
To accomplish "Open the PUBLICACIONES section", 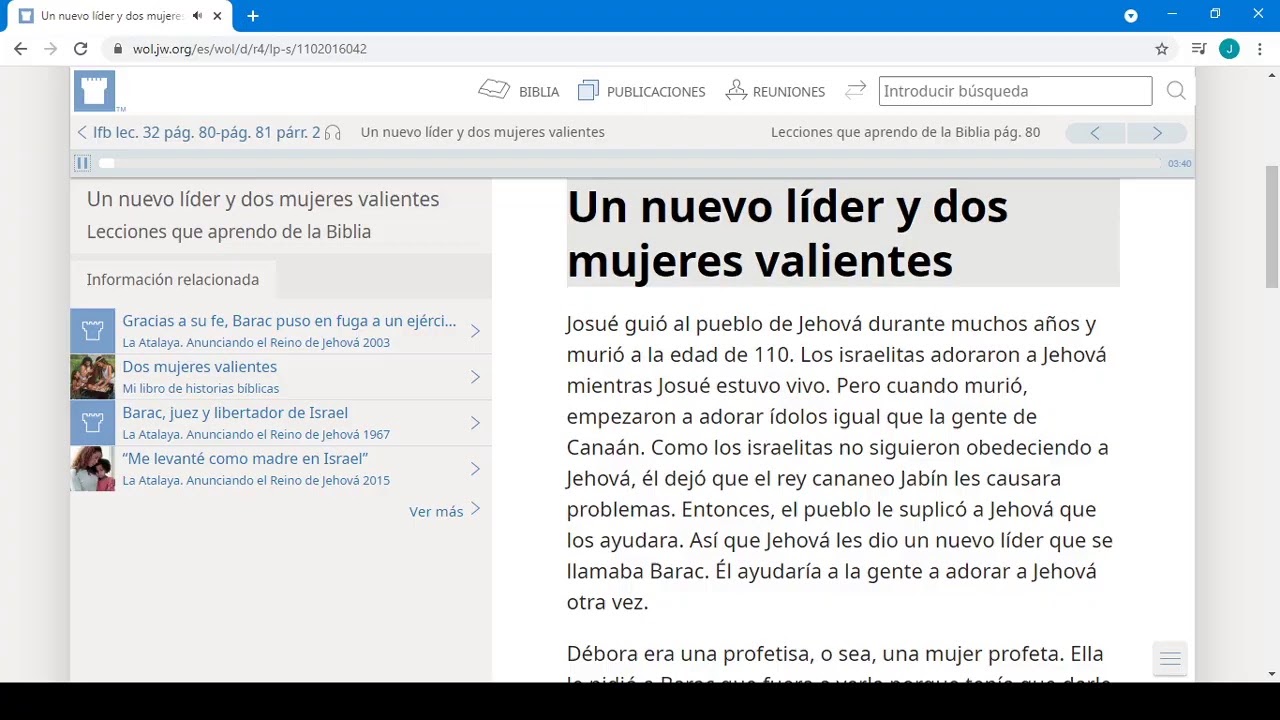I will pos(641,91).
